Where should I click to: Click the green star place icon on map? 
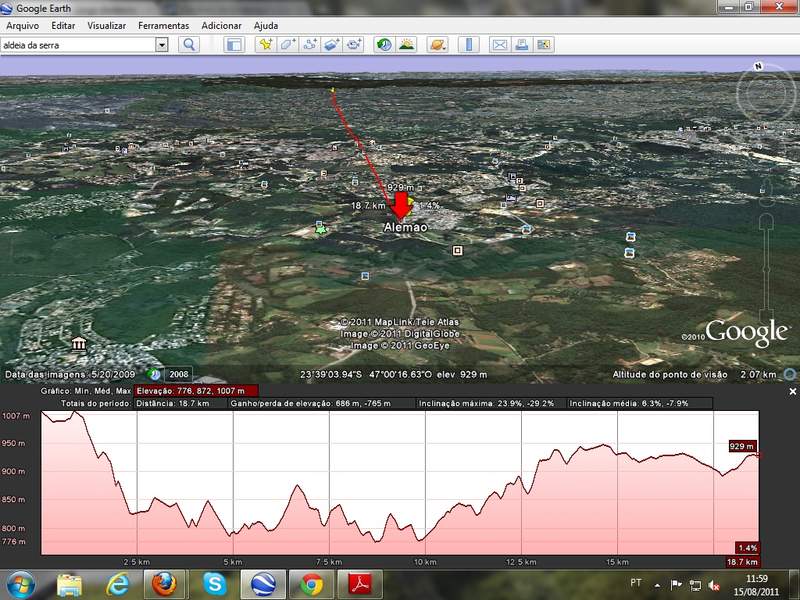pyautogui.click(x=321, y=230)
